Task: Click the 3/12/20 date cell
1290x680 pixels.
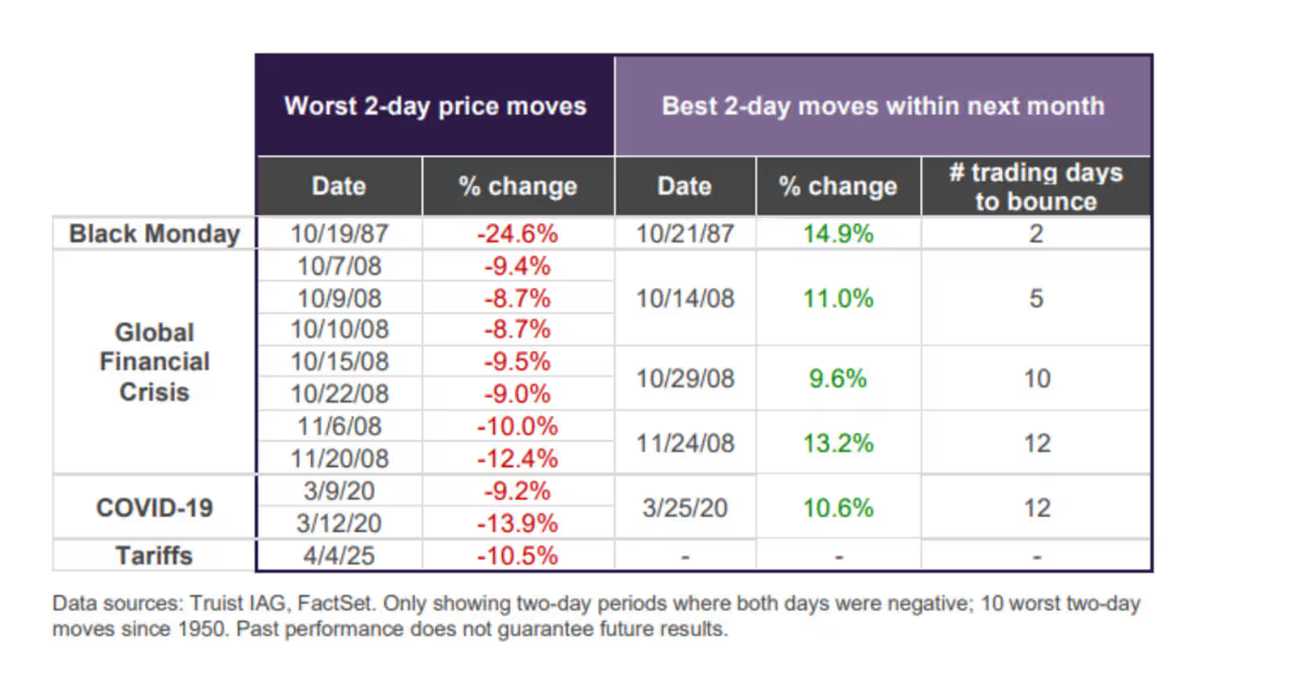Action: coord(339,524)
